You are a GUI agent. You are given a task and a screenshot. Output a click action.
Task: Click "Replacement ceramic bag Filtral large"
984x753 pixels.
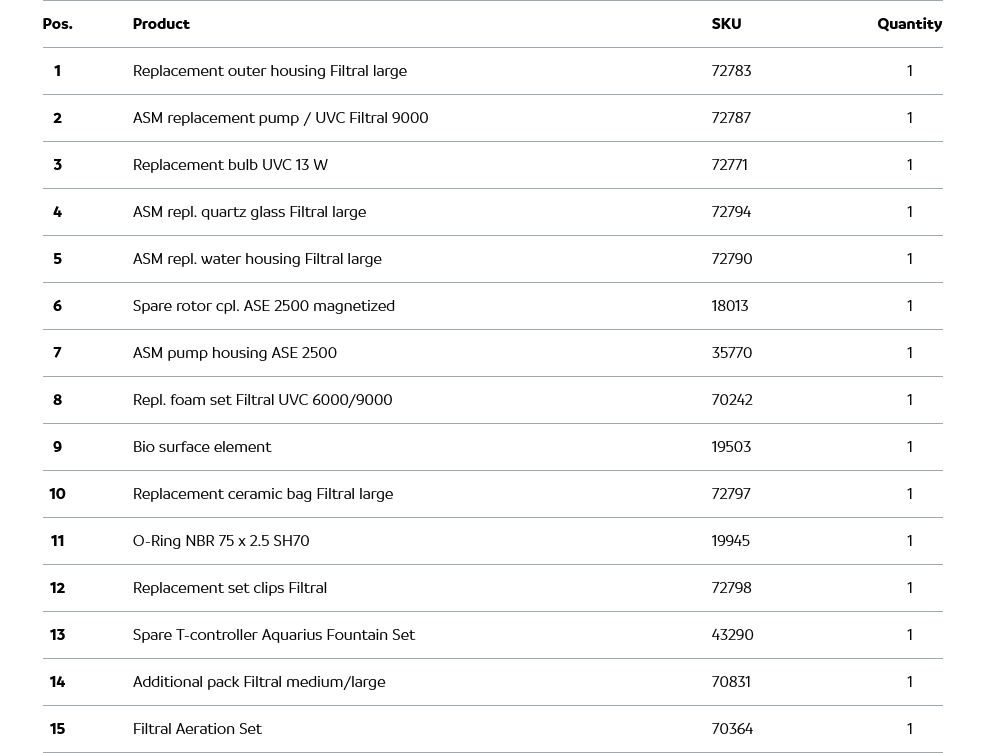pyautogui.click(x=262, y=494)
